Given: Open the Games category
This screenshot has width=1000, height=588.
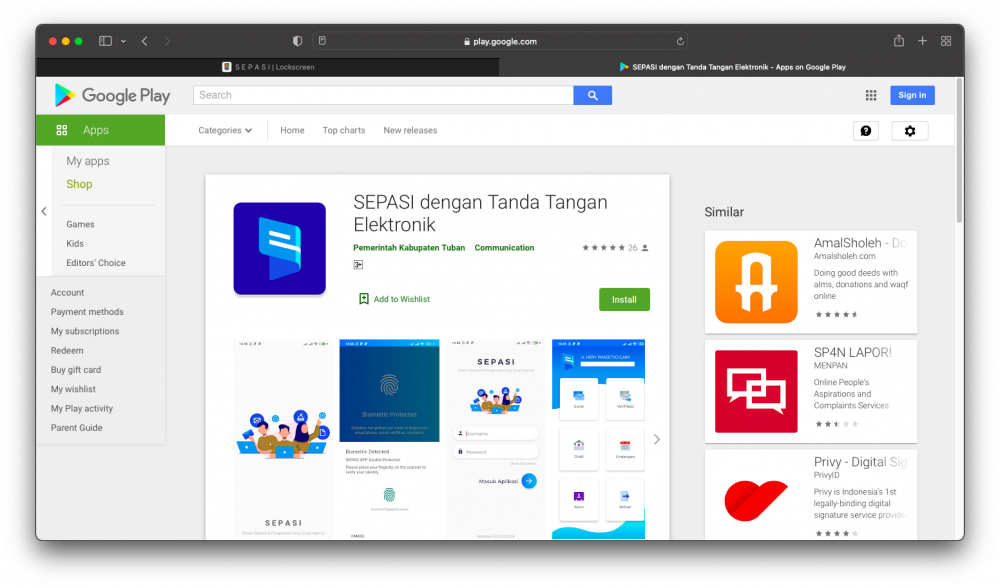Looking at the screenshot, I should coord(80,224).
